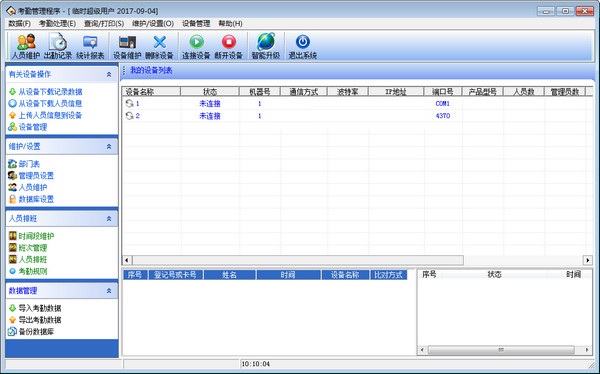Click the 通信方式 column header

[304, 91]
